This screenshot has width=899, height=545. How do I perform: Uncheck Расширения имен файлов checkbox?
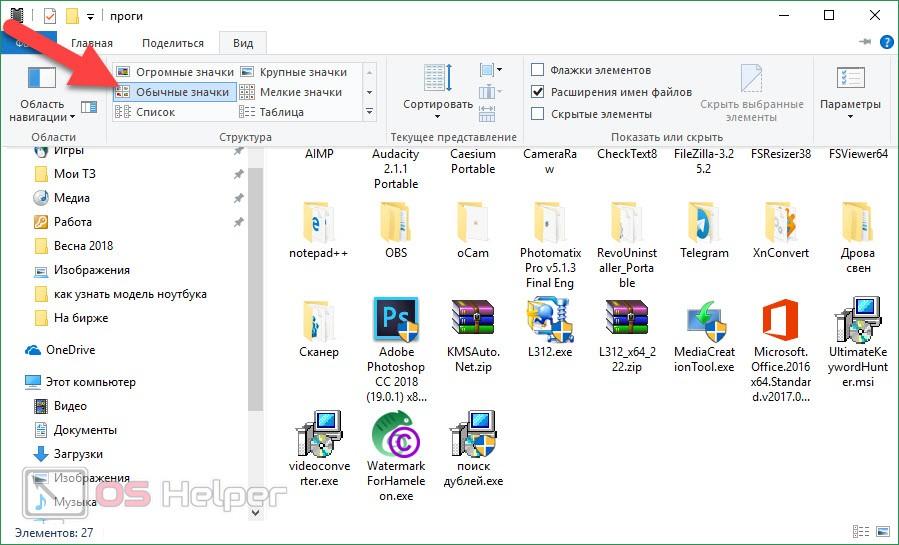pyautogui.click(x=538, y=92)
